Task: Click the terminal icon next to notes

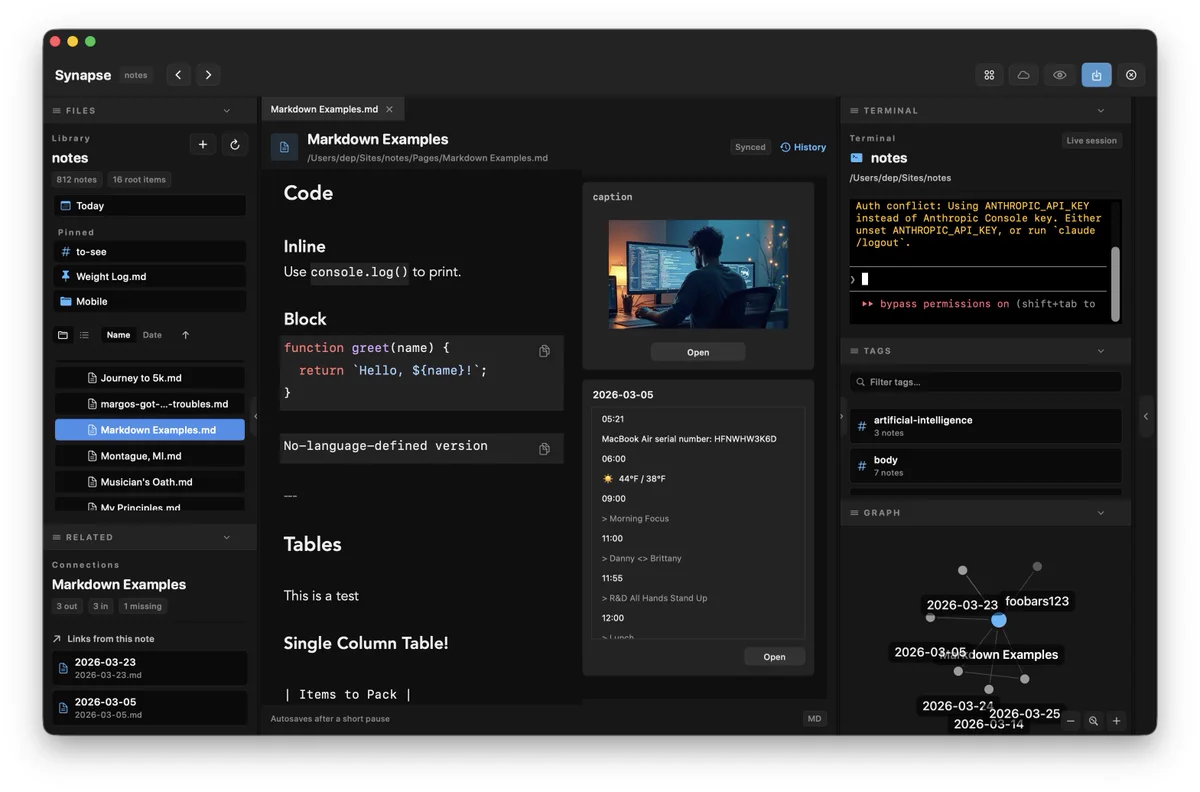Action: (856, 158)
